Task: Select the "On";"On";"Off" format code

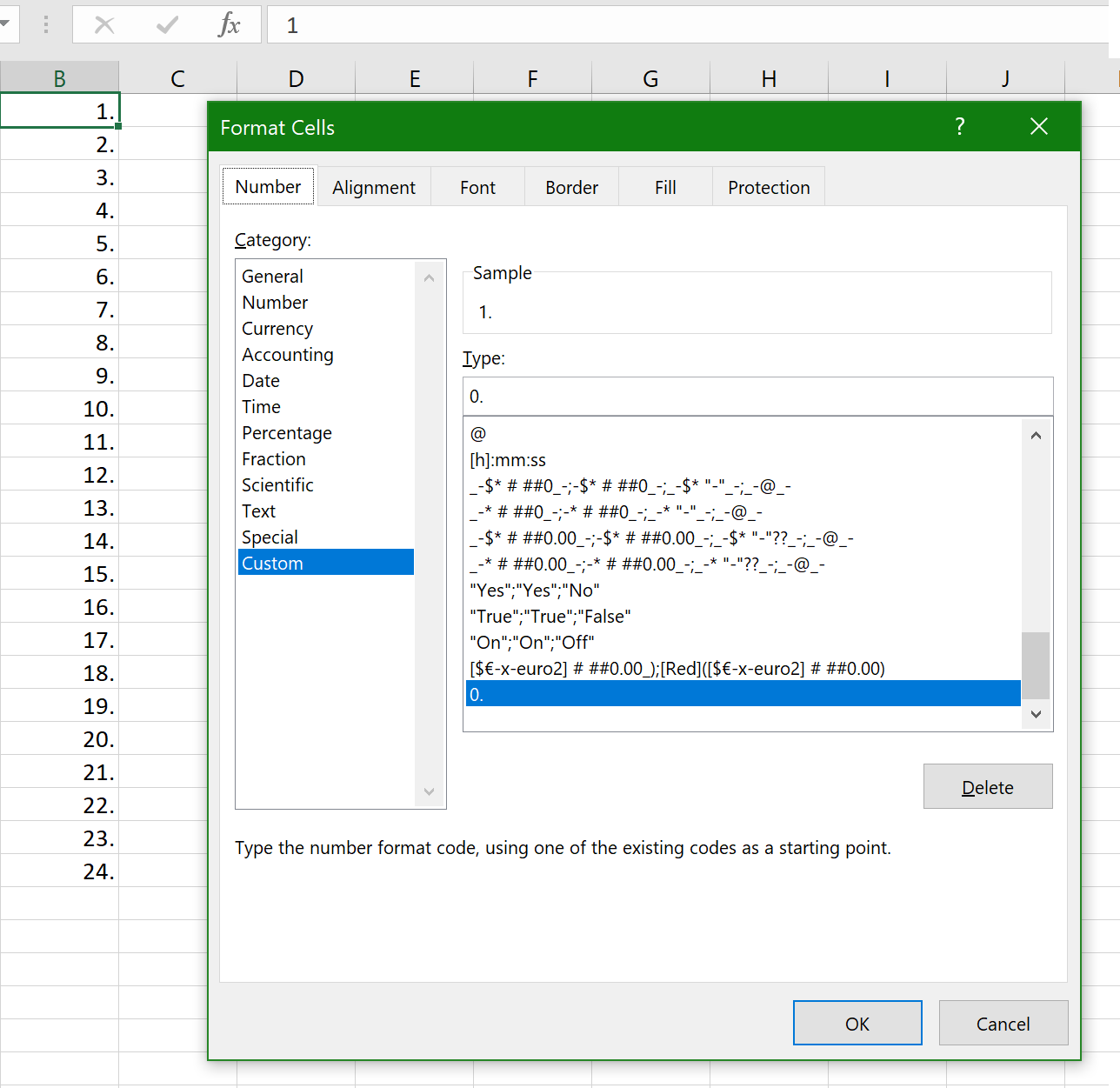Action: click(743, 643)
